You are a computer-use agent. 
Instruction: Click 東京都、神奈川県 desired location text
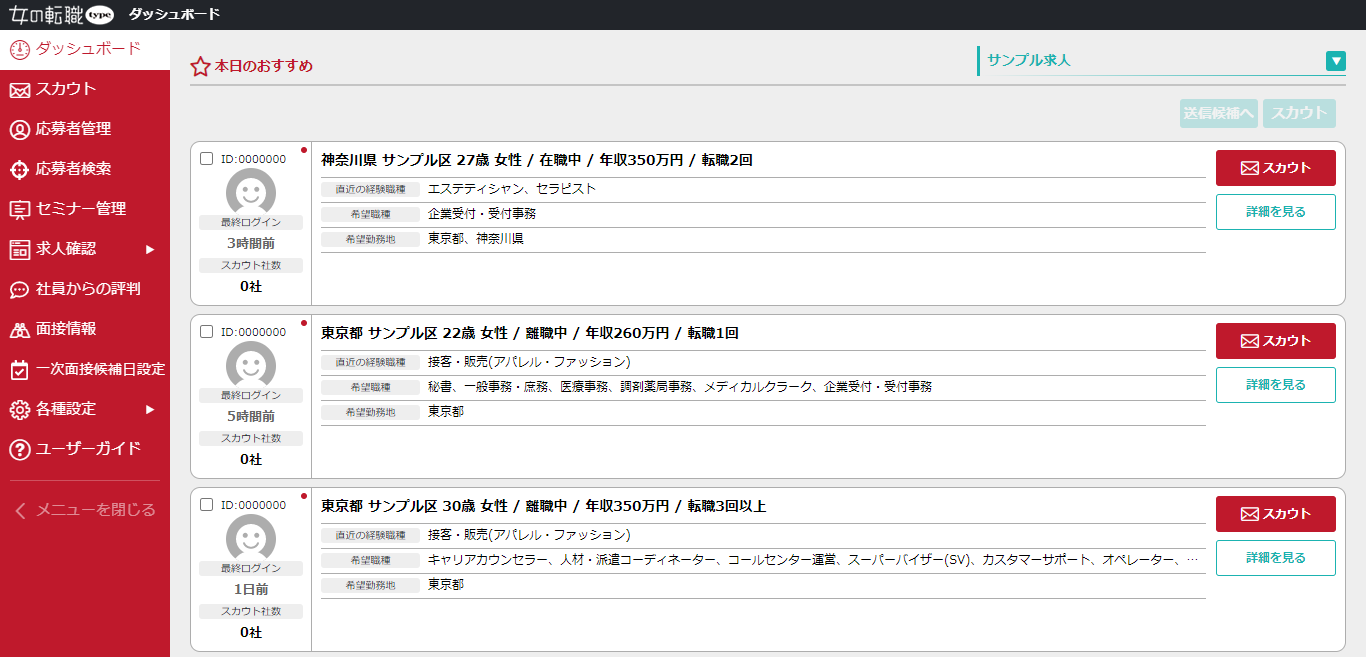[x=476, y=239]
